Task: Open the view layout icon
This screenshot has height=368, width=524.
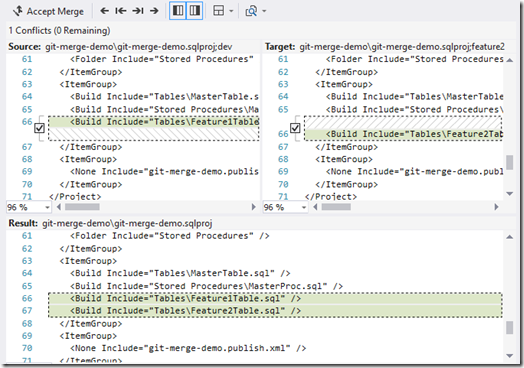Action: click(x=219, y=11)
